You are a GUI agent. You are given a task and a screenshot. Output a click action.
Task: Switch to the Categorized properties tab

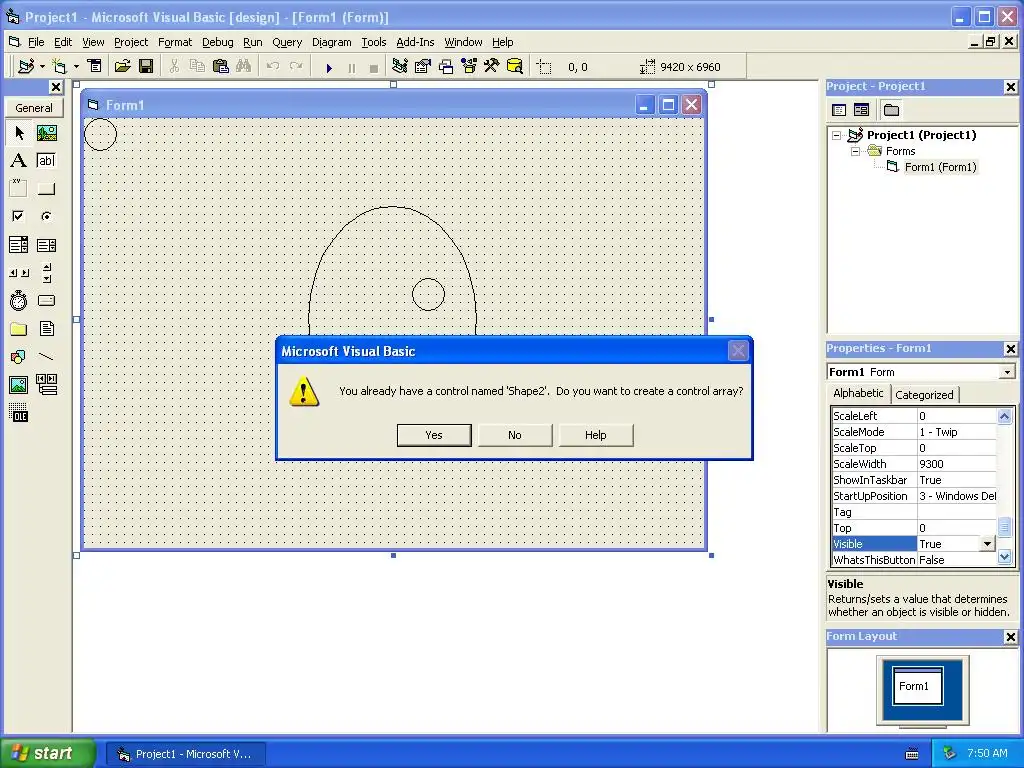(x=924, y=394)
